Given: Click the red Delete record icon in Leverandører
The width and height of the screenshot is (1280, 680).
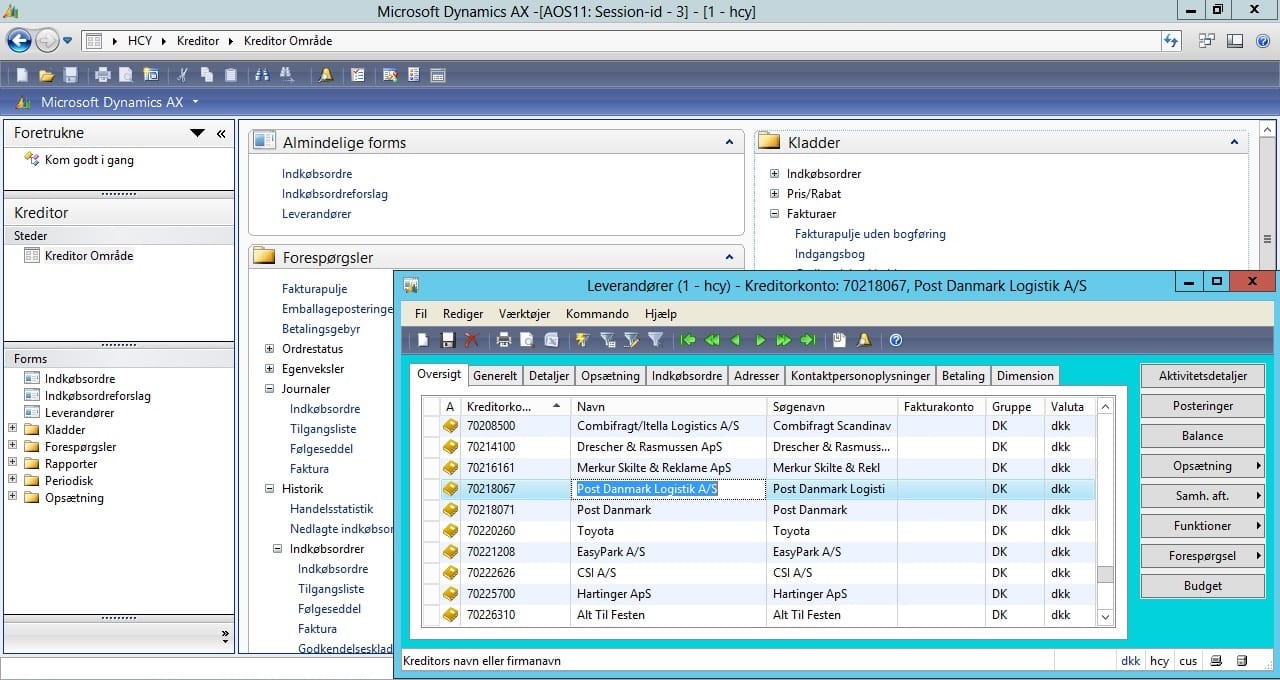Looking at the screenshot, I should point(472,340).
